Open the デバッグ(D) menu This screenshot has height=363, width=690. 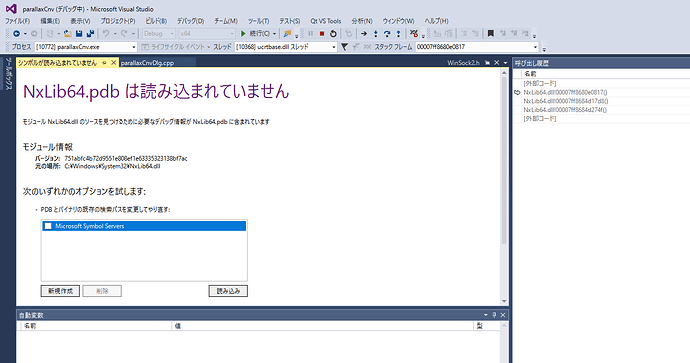(191, 21)
